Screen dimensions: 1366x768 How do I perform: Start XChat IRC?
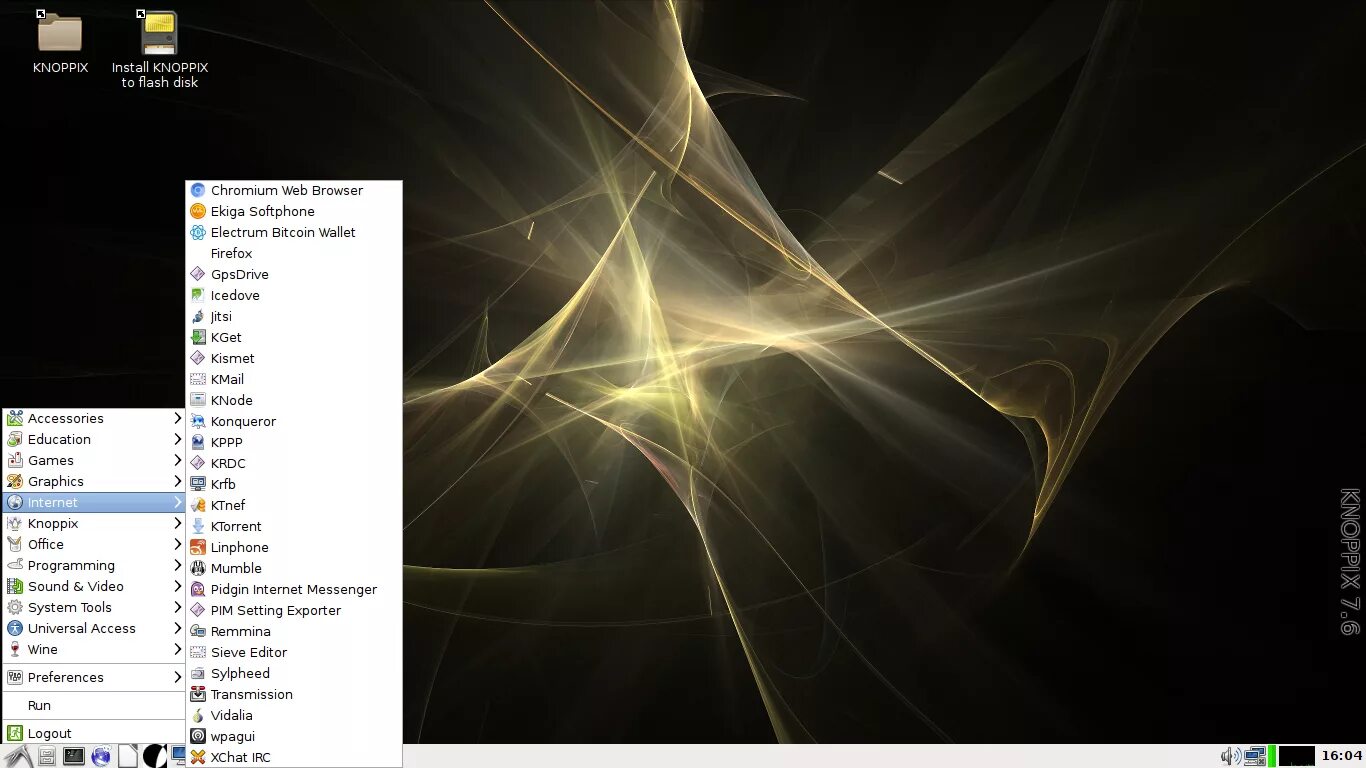coord(294,757)
